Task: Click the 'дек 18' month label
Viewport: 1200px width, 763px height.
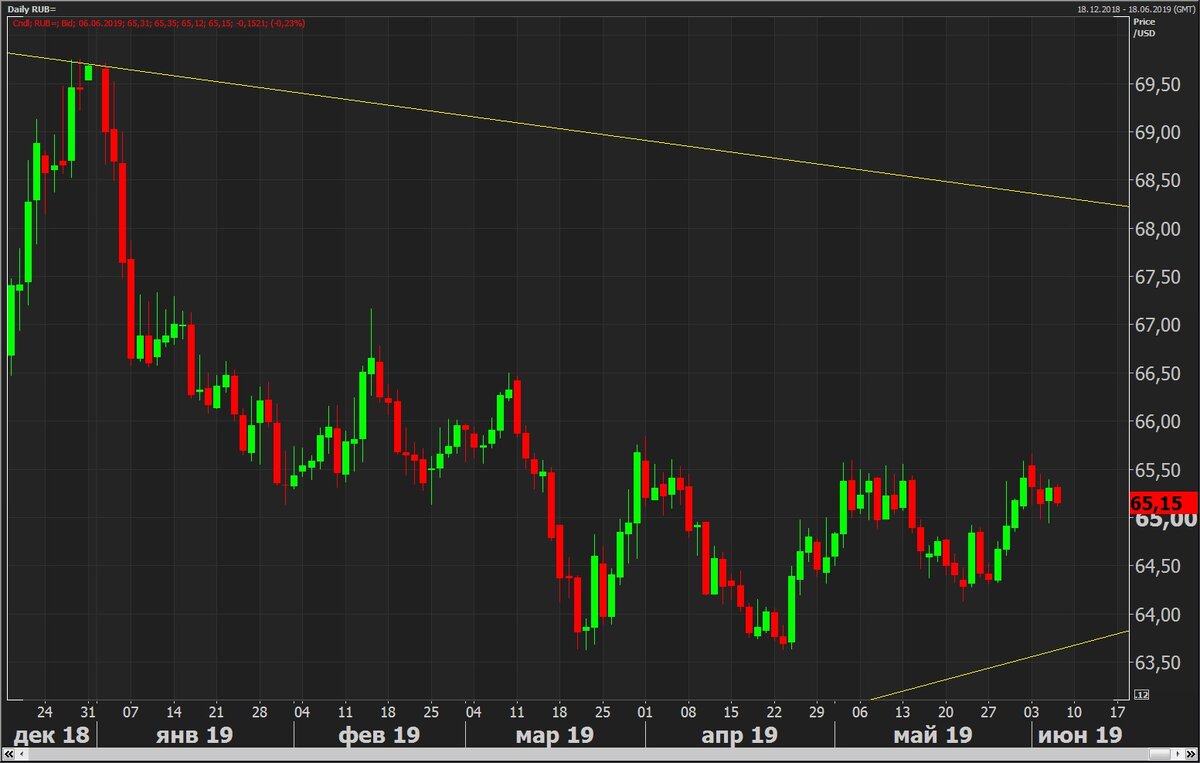Action: (x=51, y=735)
